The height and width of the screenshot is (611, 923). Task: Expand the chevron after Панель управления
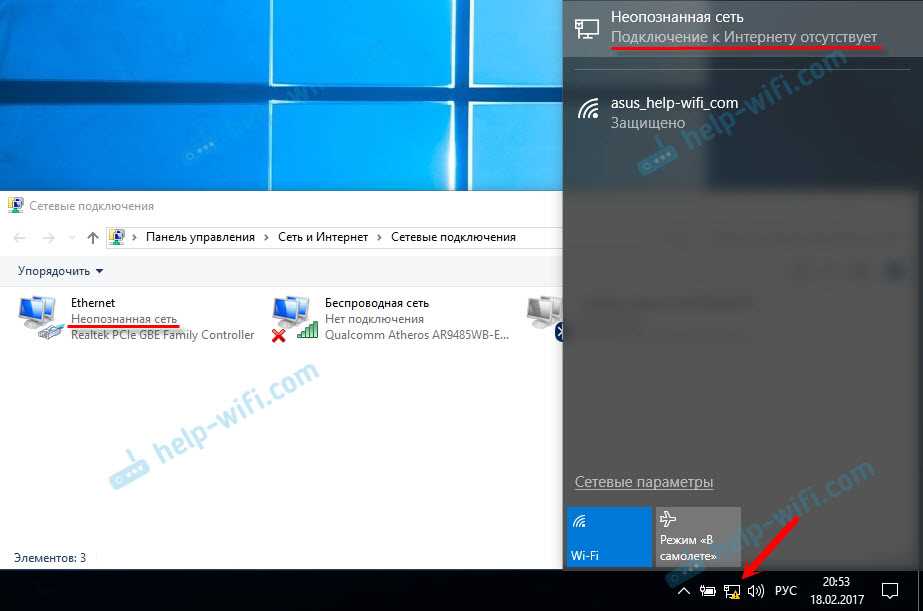(266, 237)
